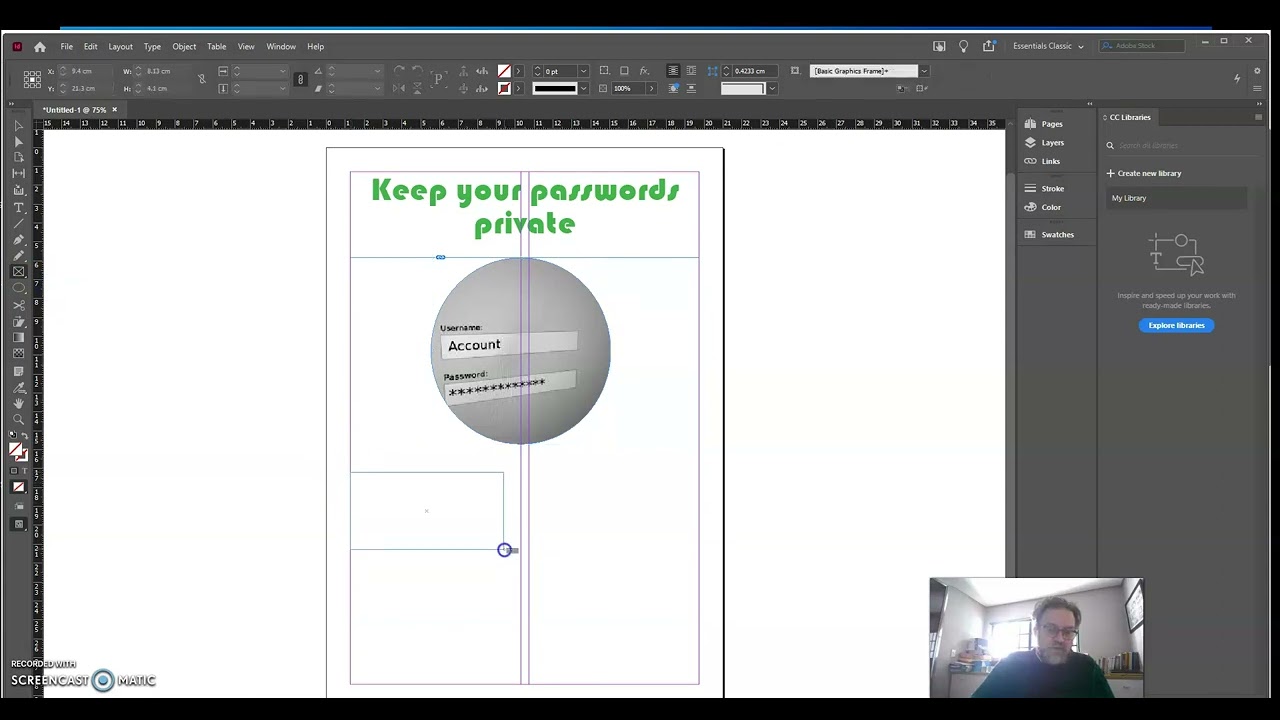
Task: Open the Pages panel
Action: click(1043, 124)
